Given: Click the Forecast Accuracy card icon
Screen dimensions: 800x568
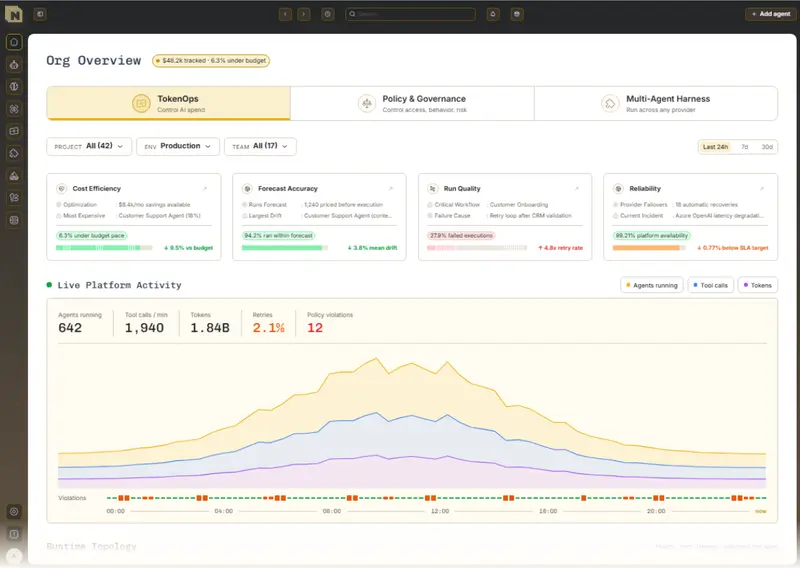Looking at the screenshot, I should click(247, 189).
